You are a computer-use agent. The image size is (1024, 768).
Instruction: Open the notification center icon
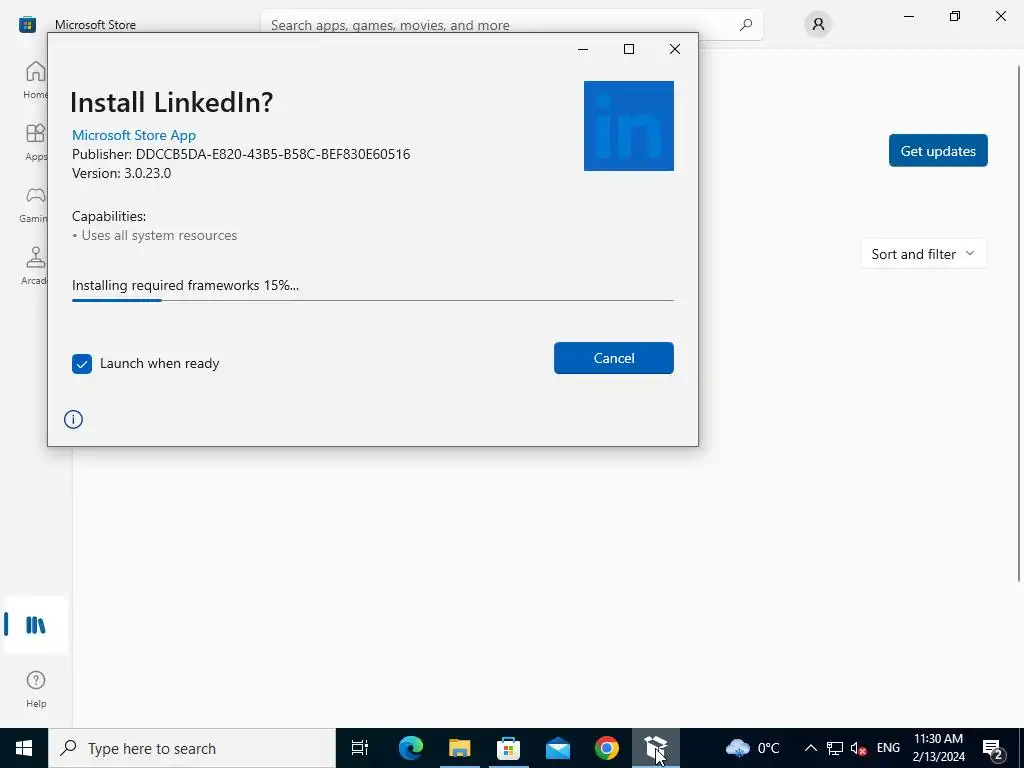pyautogui.click(x=993, y=748)
